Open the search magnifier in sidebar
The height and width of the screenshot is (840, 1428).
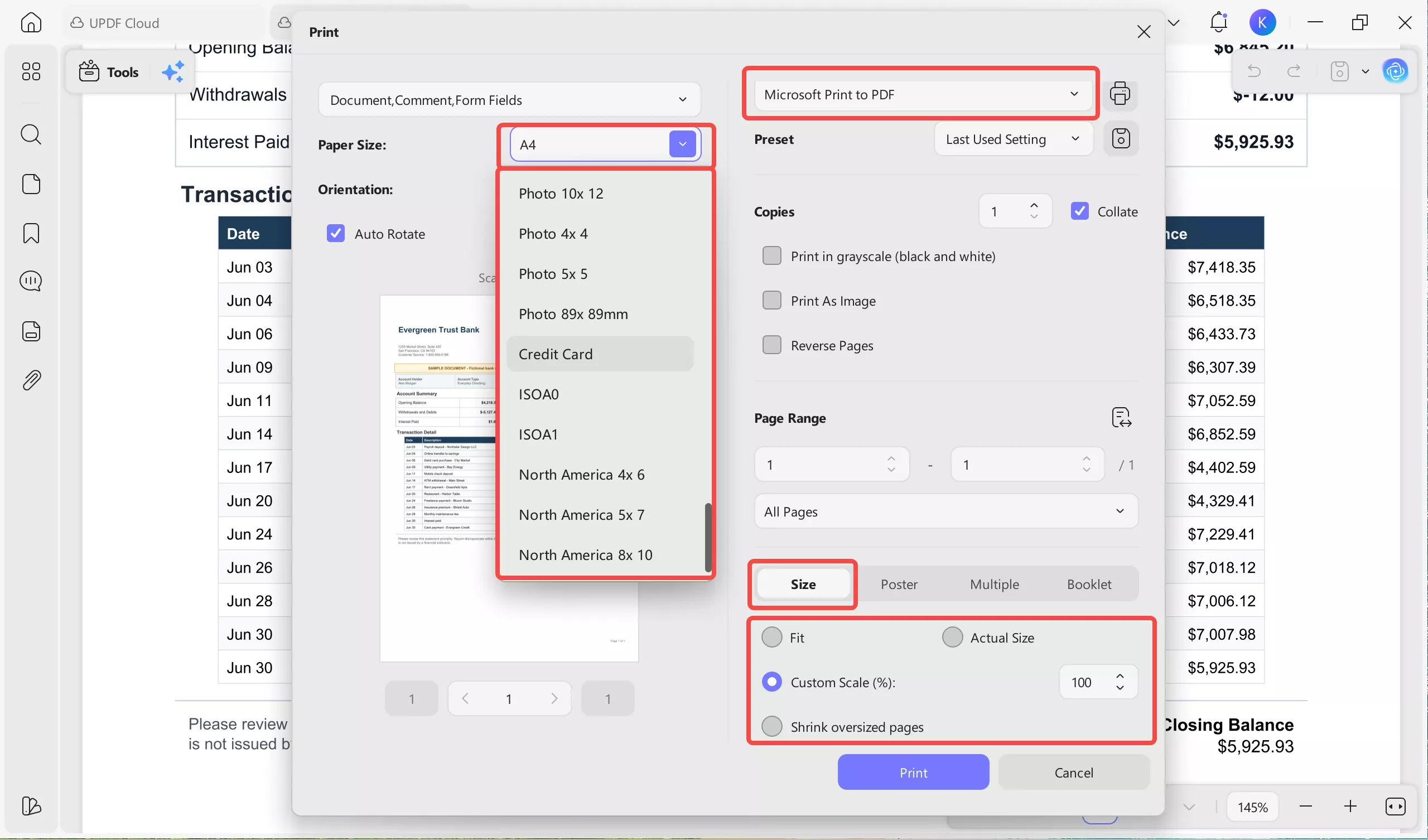pos(31,134)
